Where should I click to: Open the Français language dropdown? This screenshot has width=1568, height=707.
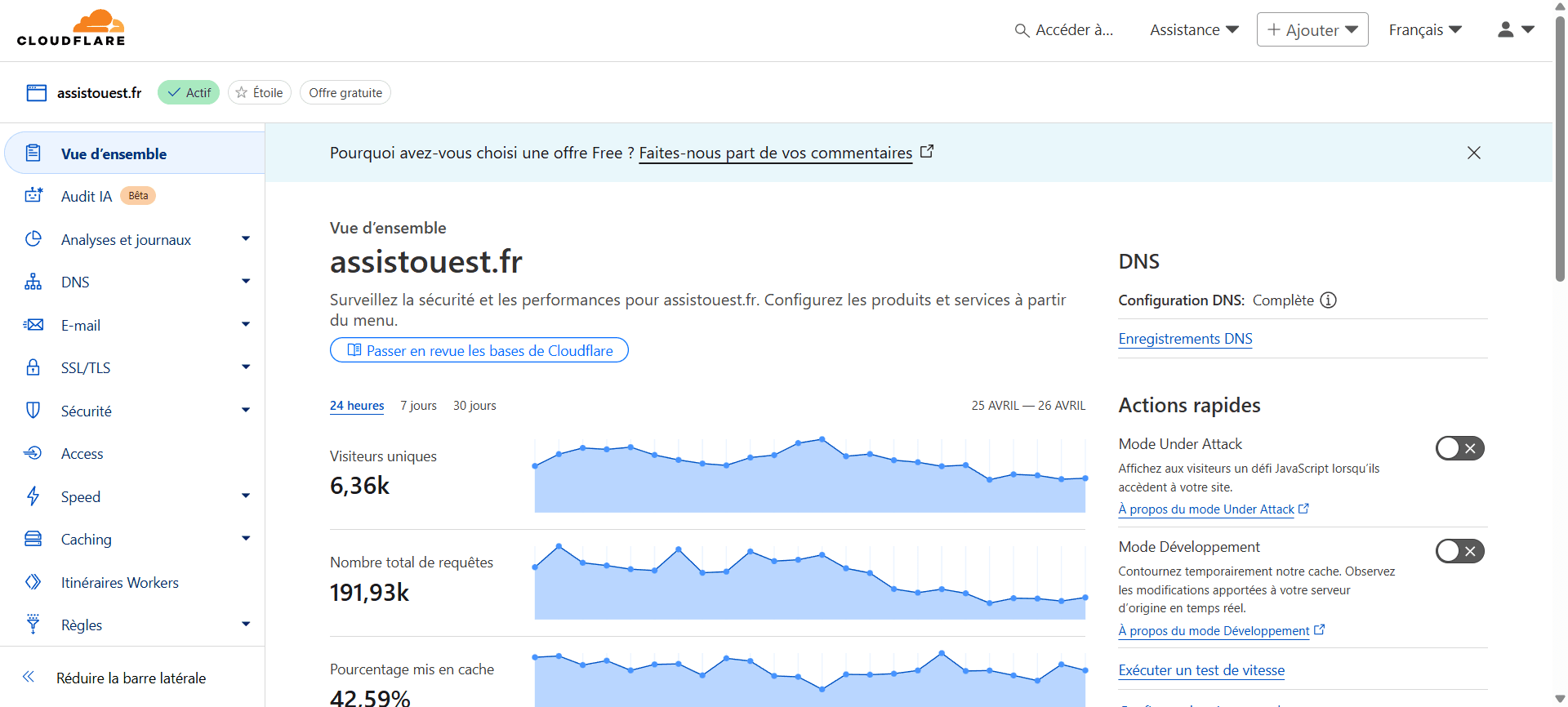(1425, 29)
